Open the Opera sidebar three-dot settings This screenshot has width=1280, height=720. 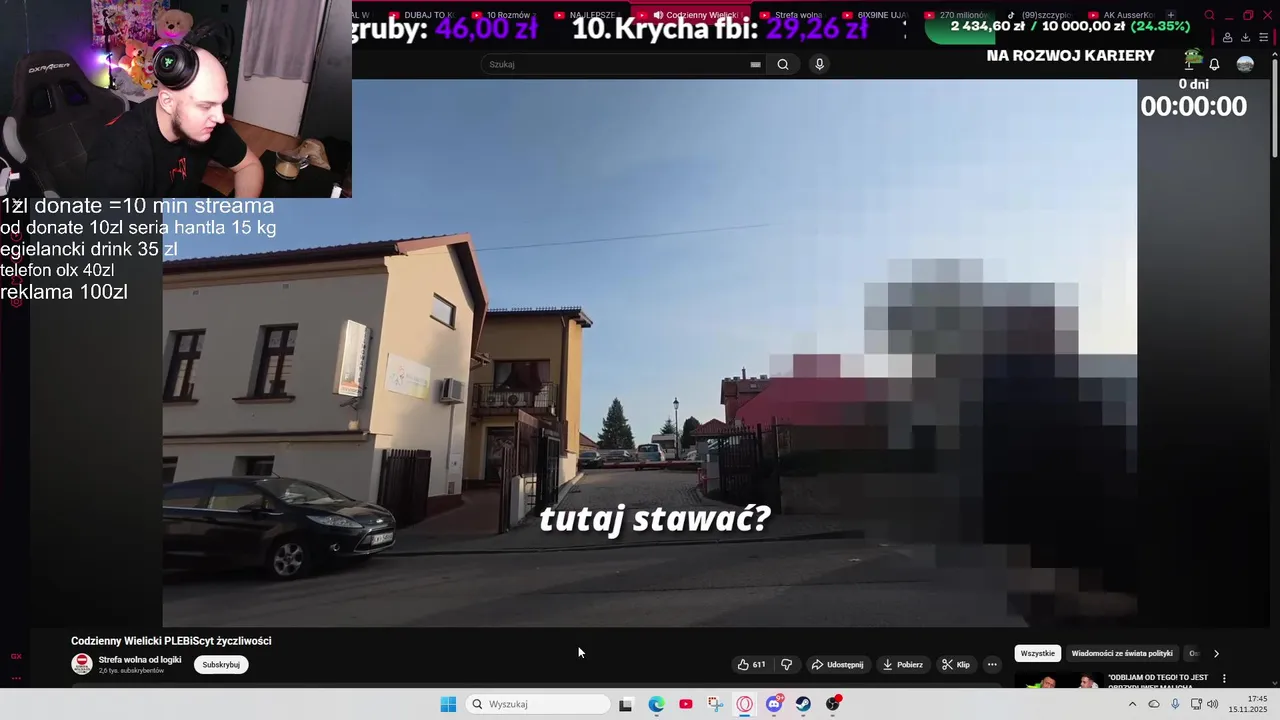click(x=16, y=678)
